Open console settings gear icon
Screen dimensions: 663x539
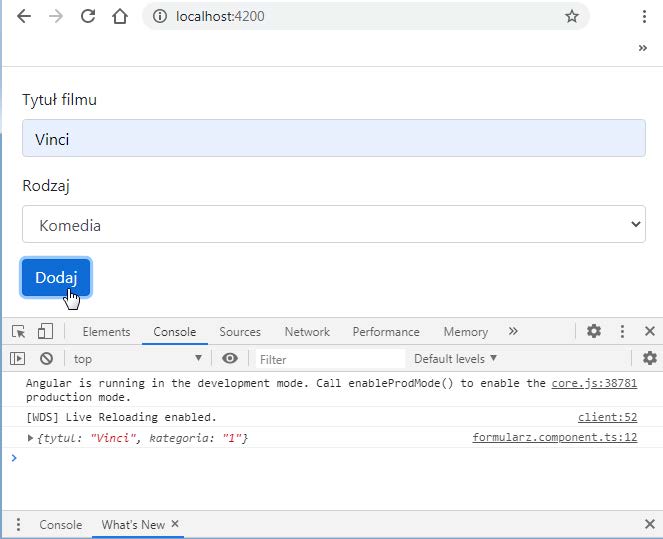coord(650,359)
